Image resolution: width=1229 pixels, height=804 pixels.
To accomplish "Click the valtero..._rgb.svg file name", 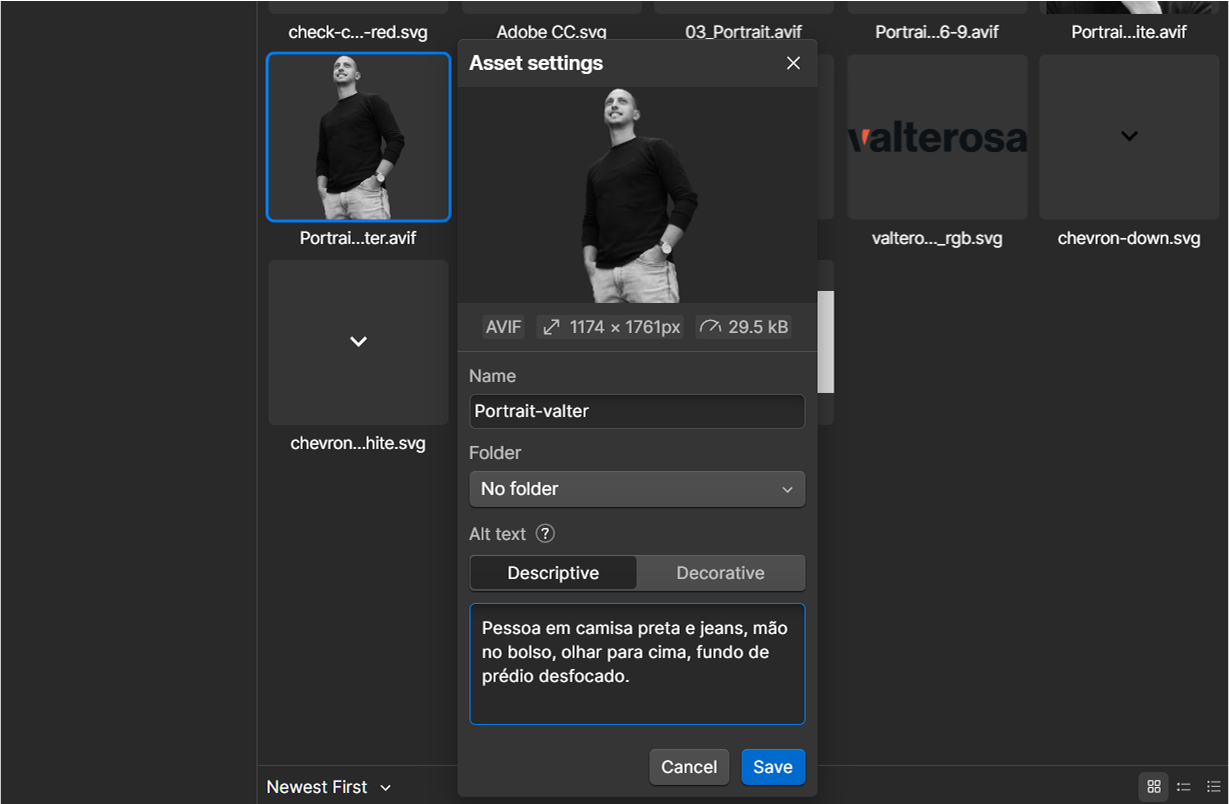I will click(x=937, y=238).
